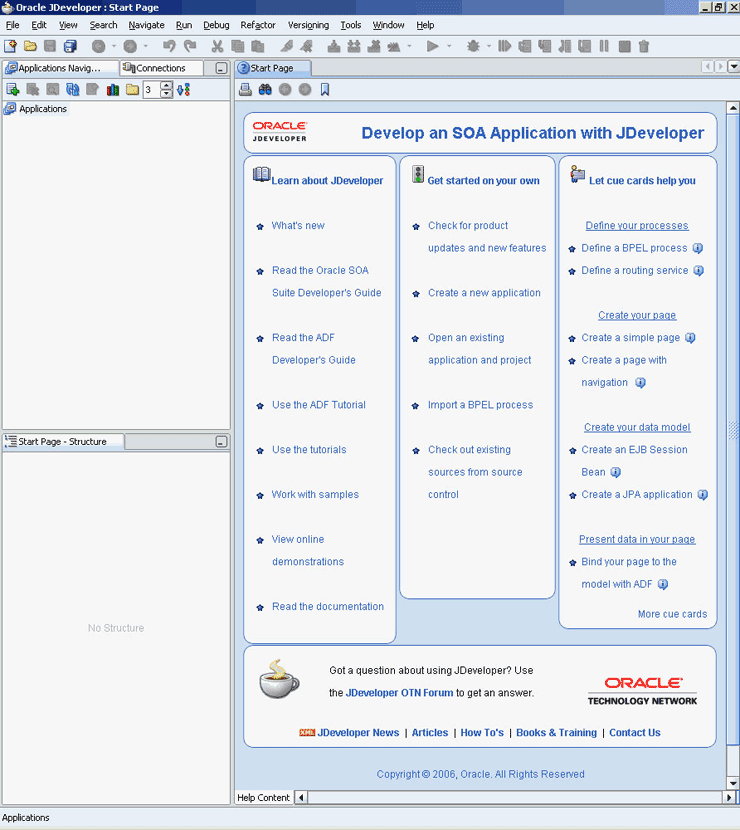Open the Versioning menu

[x=308, y=25]
